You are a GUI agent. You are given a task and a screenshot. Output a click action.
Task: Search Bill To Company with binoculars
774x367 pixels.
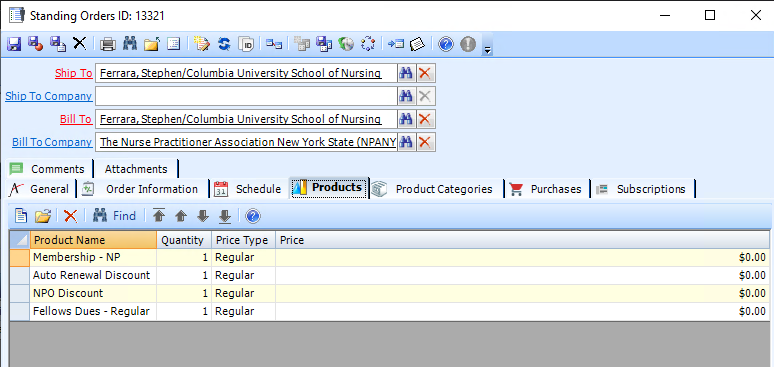pos(406,142)
